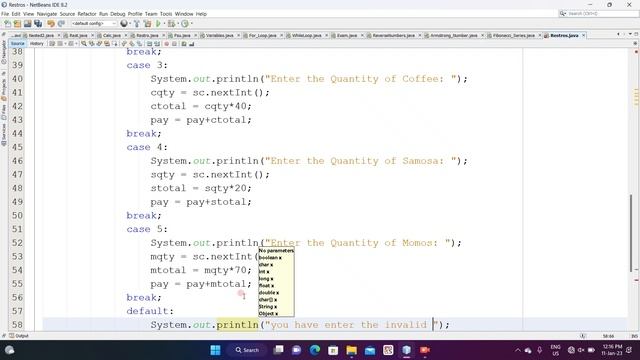Open the Navigate menu
Viewport: 640px width, 360px height.
coord(47,14)
